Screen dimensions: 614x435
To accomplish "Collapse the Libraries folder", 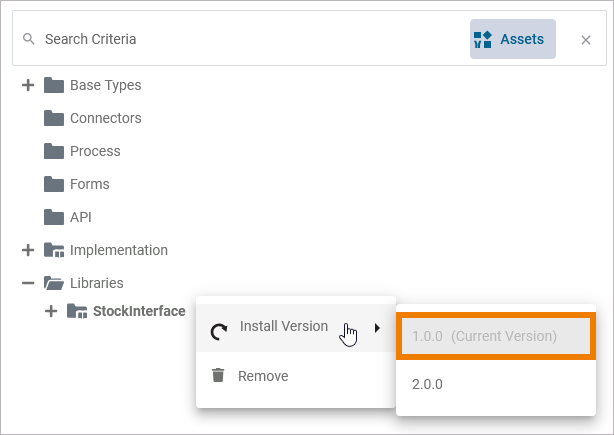I will (28, 283).
